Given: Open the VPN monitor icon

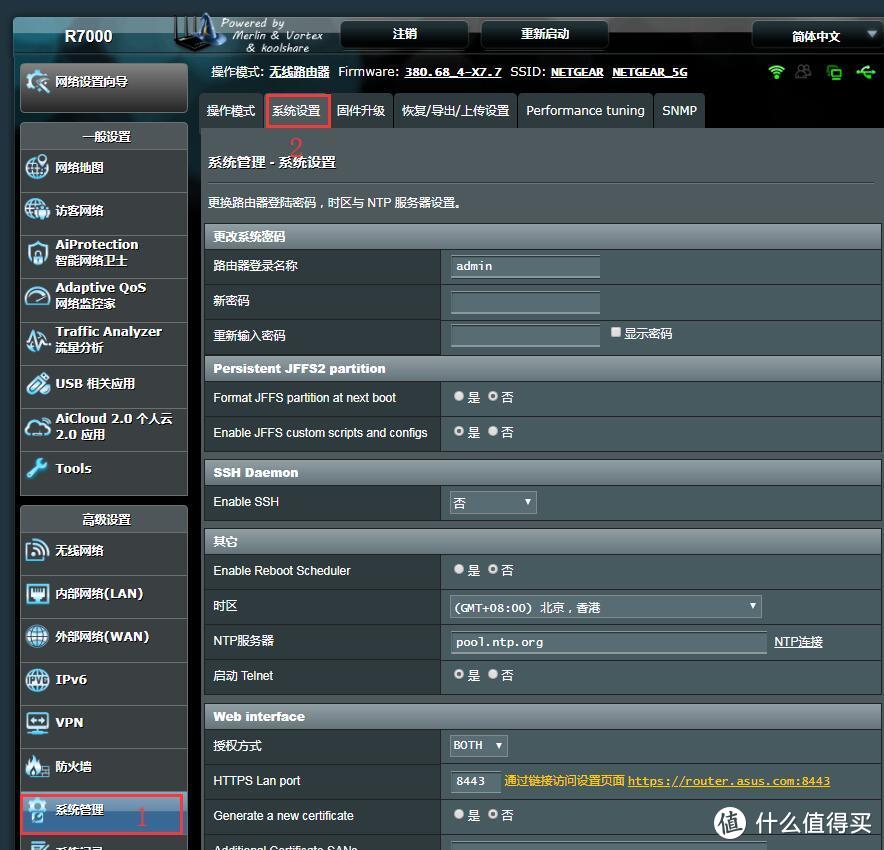Looking at the screenshot, I should [x=37, y=723].
